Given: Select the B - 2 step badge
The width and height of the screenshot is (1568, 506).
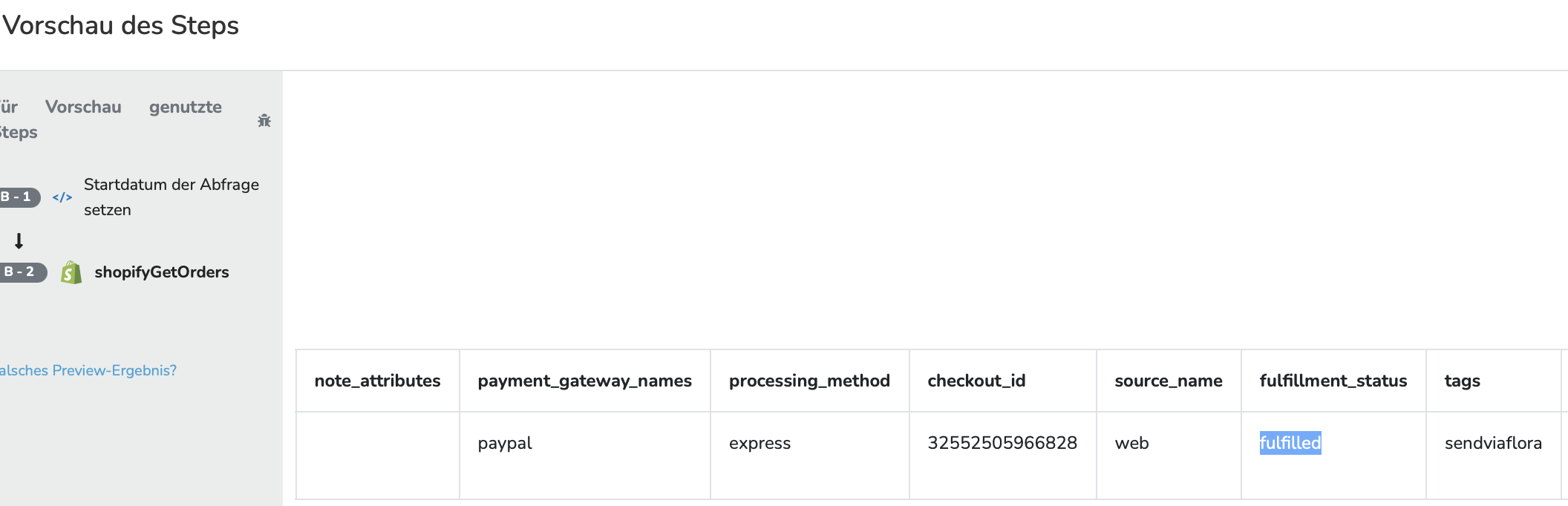Looking at the screenshot, I should coord(22,272).
